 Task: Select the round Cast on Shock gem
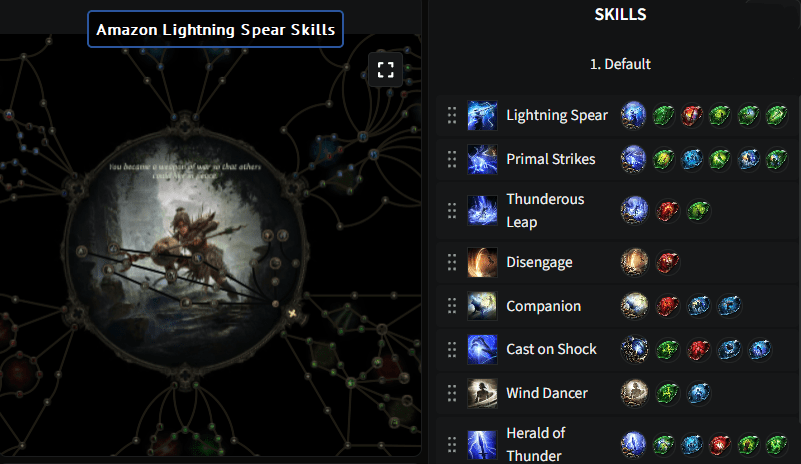point(634,350)
